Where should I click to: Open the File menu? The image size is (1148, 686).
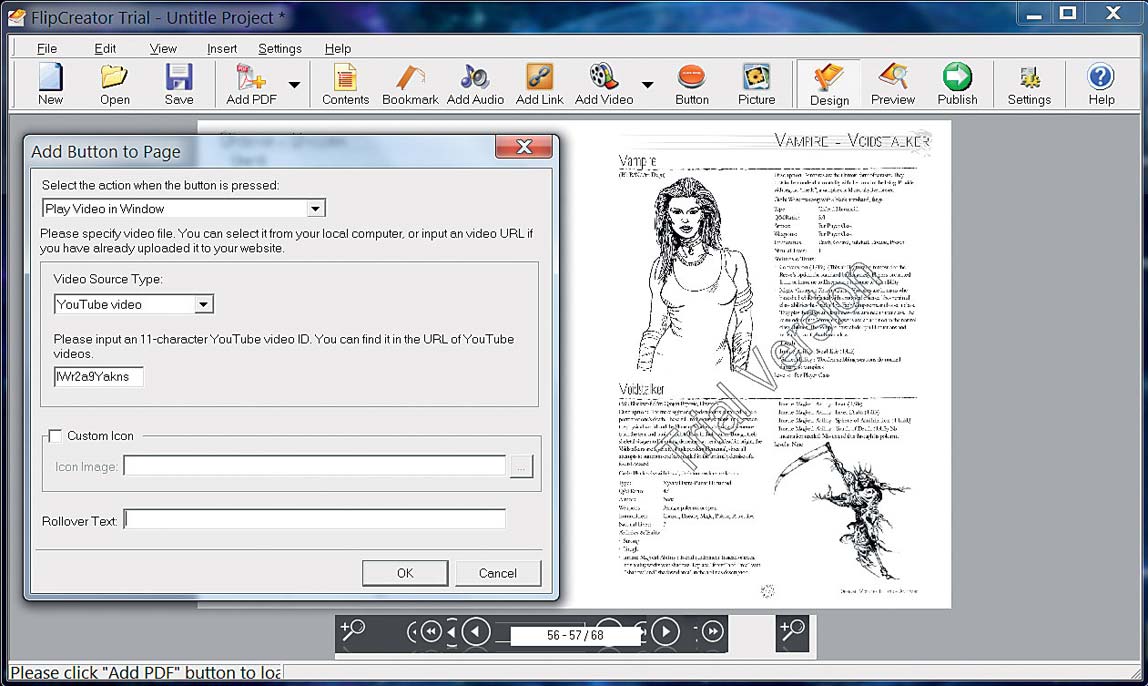coord(47,48)
